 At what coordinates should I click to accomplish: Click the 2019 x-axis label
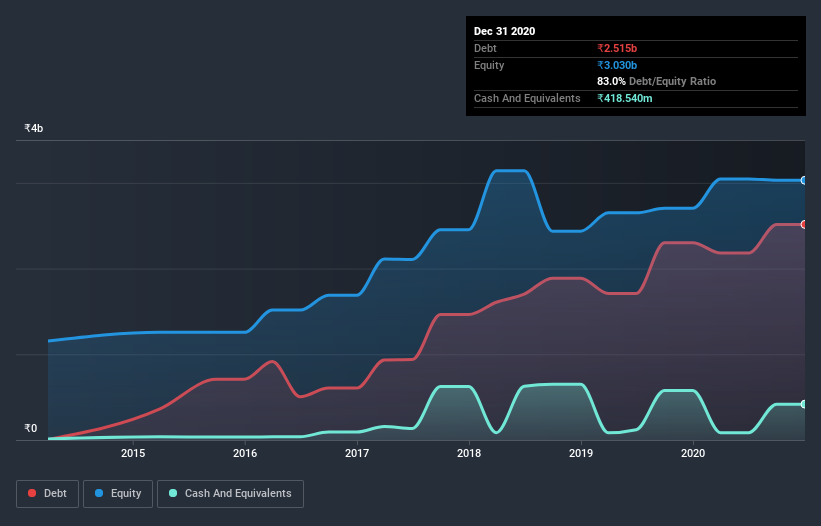click(581, 453)
